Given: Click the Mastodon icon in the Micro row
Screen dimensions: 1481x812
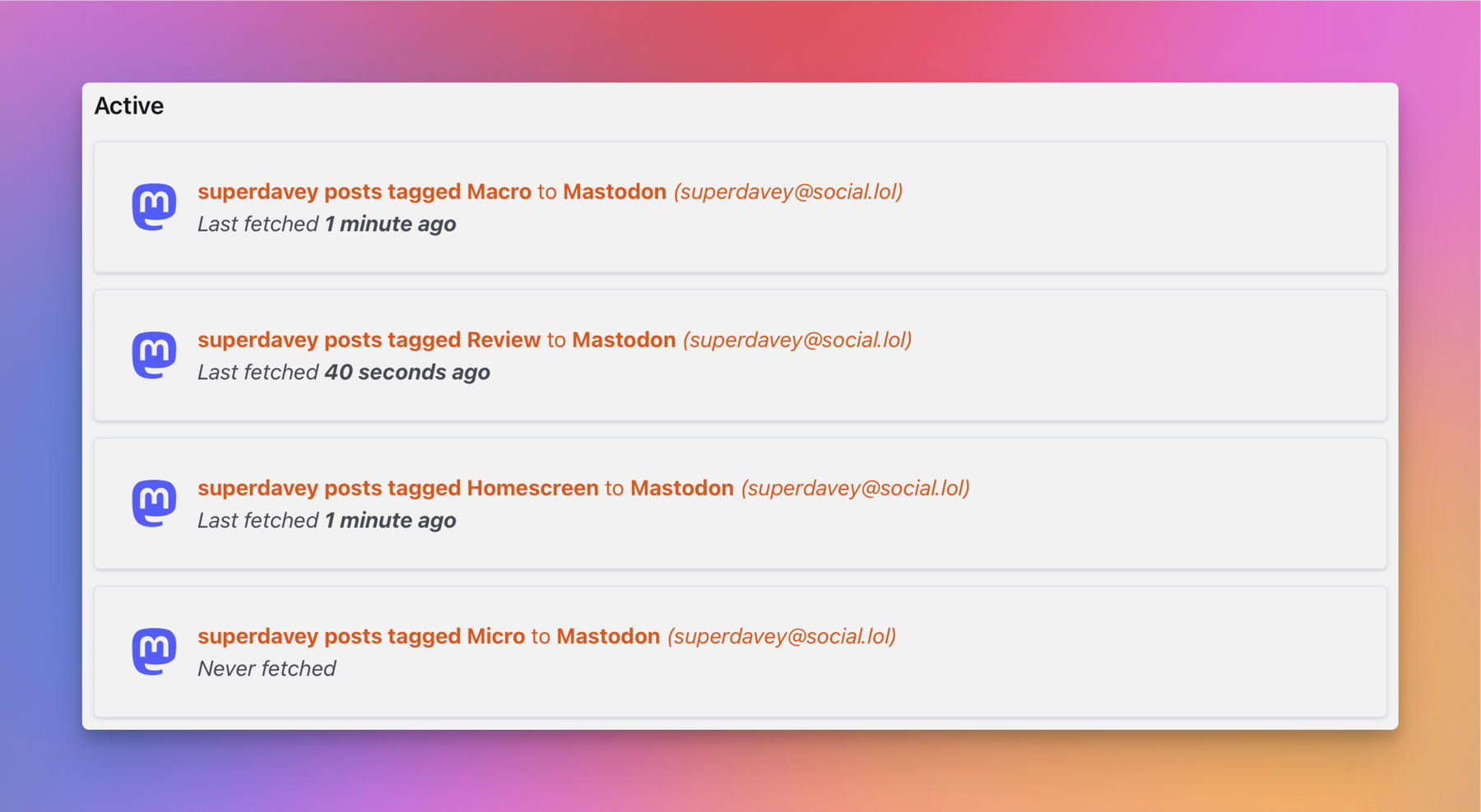Looking at the screenshot, I should pos(154,651).
